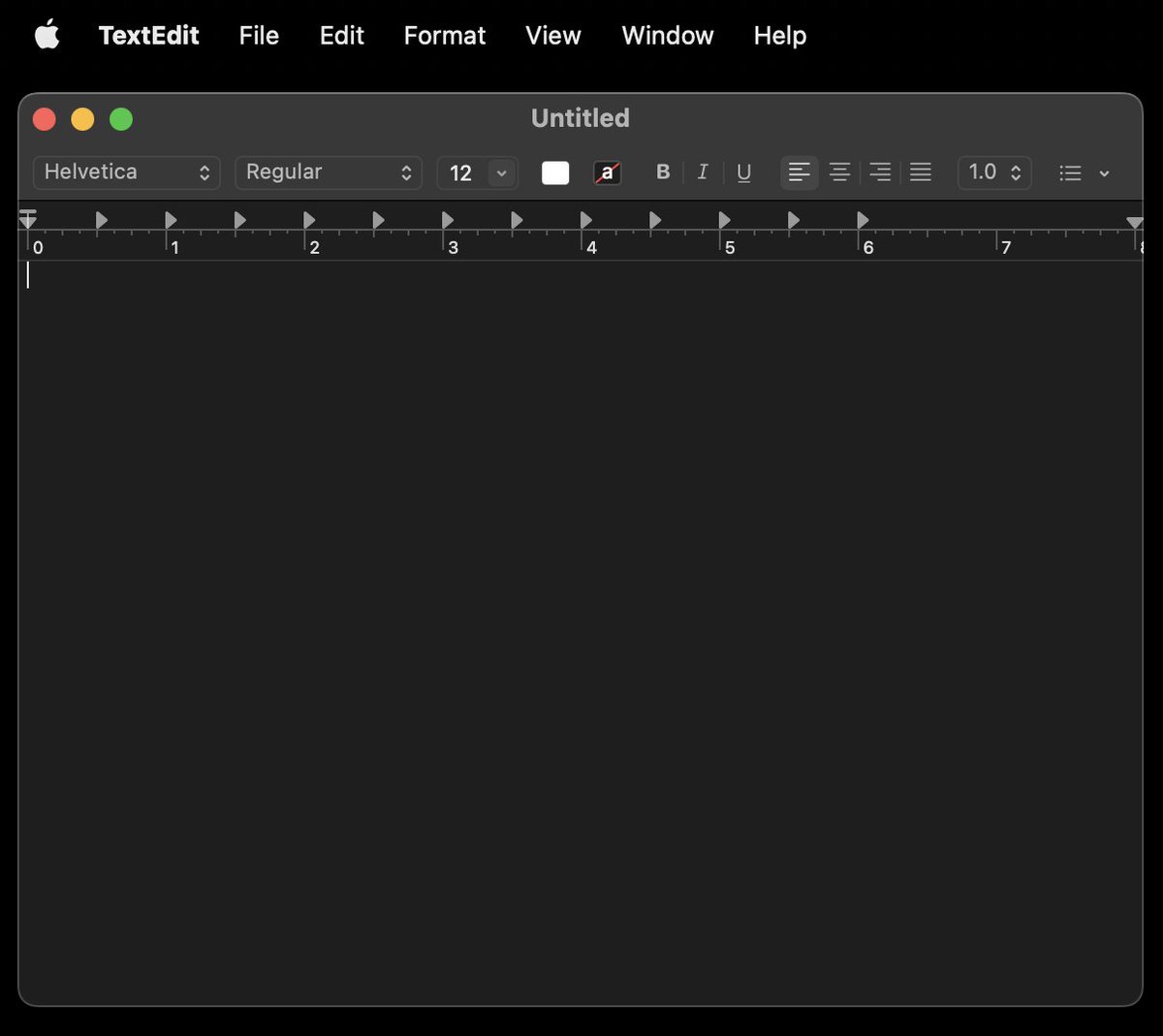The image size is (1163, 1036).
Task: Align text to the left
Action: click(800, 173)
